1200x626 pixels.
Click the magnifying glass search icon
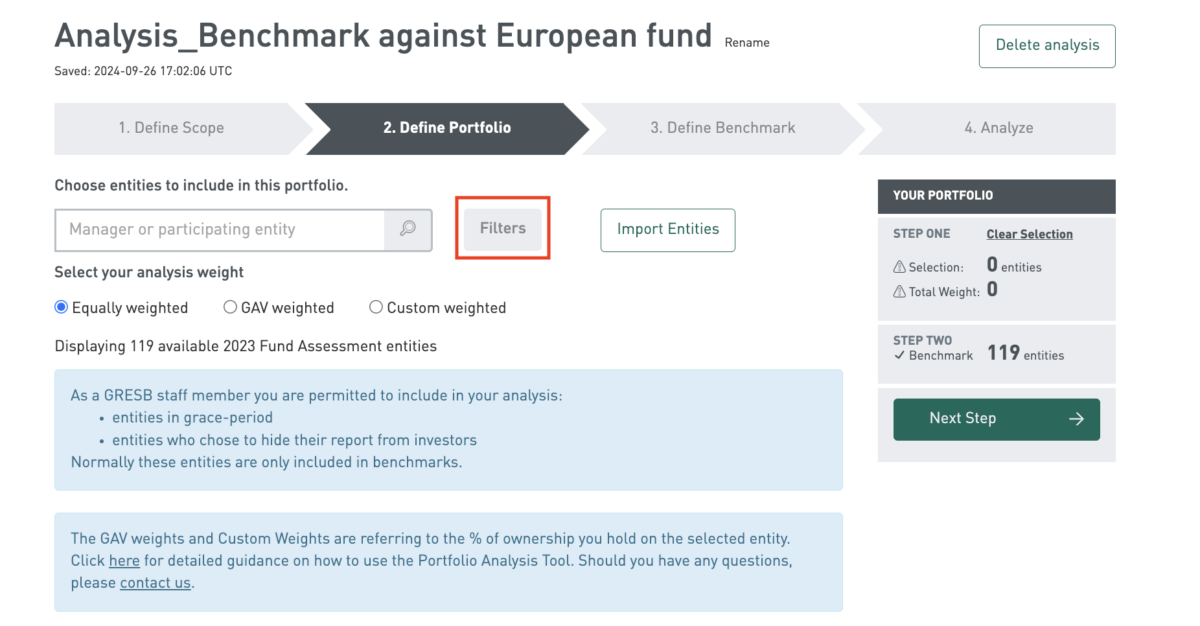408,229
